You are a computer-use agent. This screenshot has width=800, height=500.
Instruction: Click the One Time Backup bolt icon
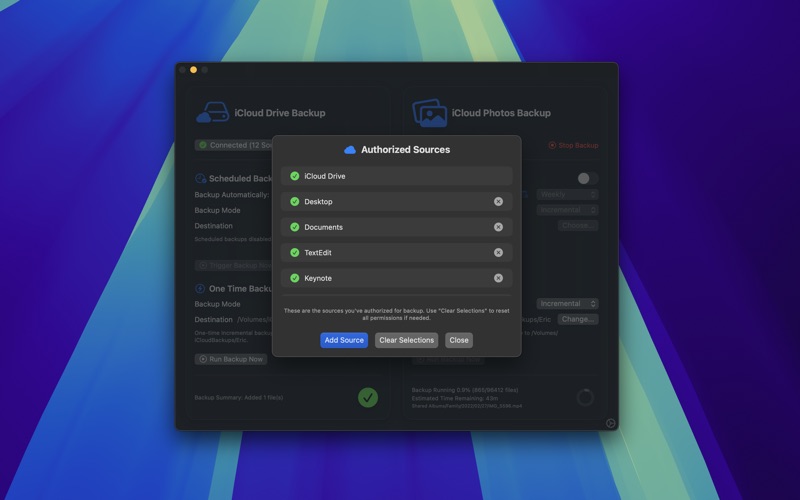200,289
